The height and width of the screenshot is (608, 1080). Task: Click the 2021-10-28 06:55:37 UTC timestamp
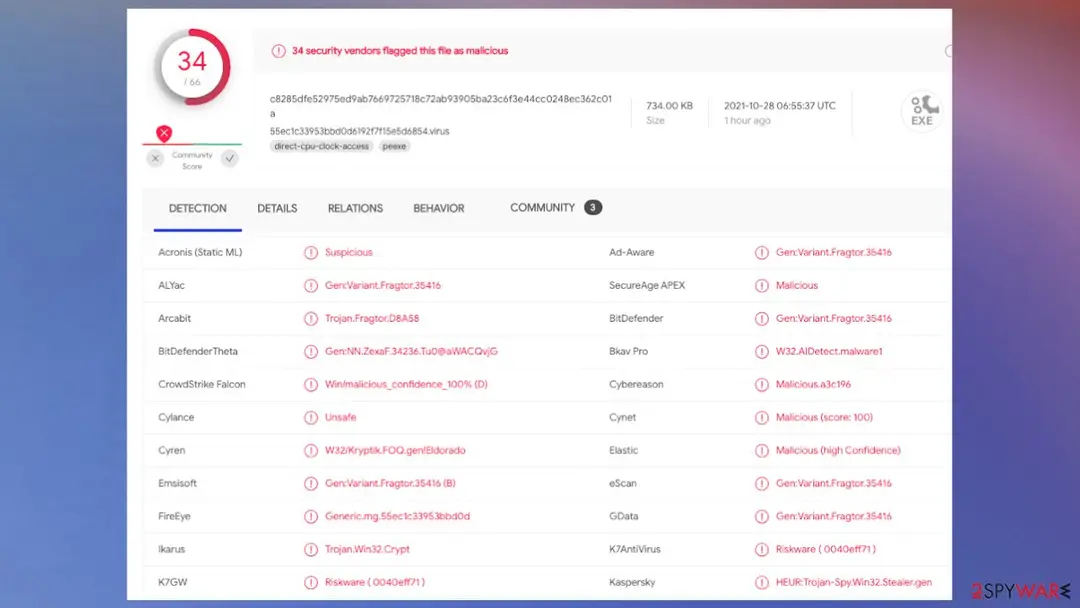pyautogui.click(x=780, y=105)
